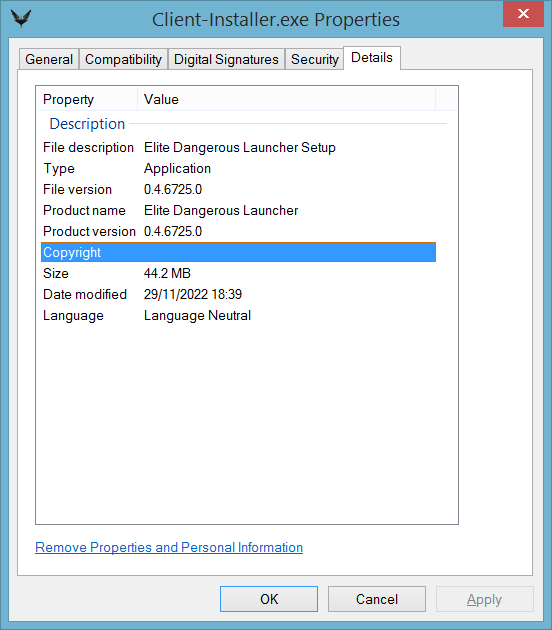Viewport: 552px width, 630px height.
Task: Select the Type property row
Action: (x=238, y=168)
